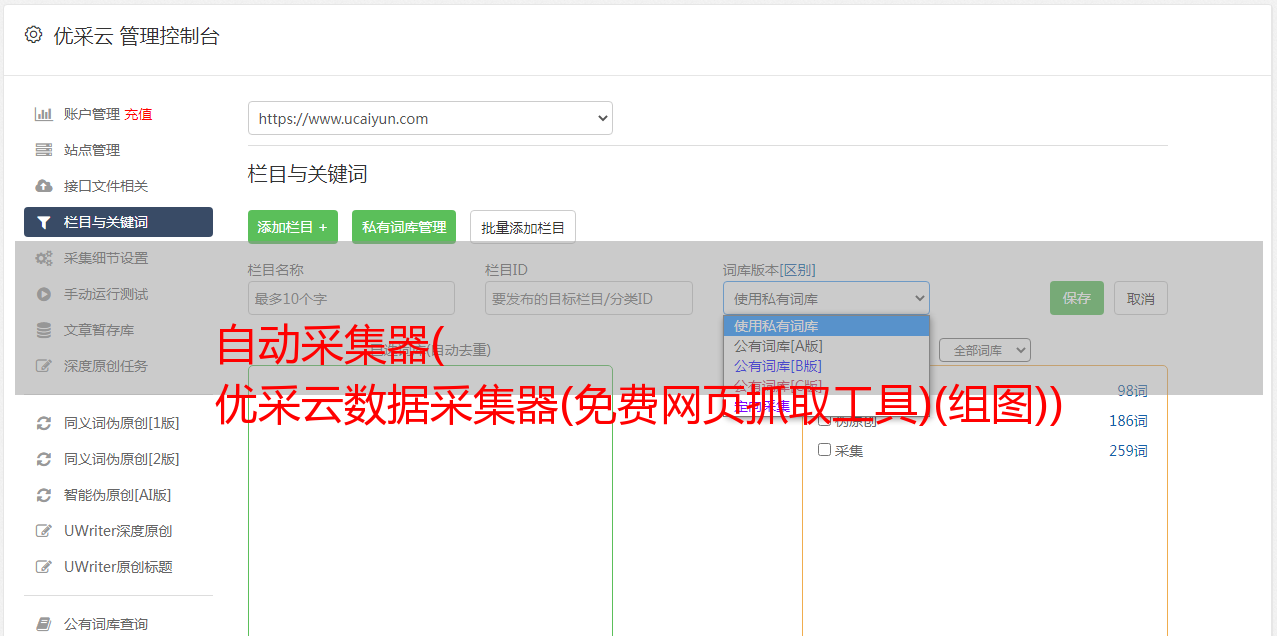
Task: Choose 公有词库[A版] in the dropdown list
Action: point(826,346)
